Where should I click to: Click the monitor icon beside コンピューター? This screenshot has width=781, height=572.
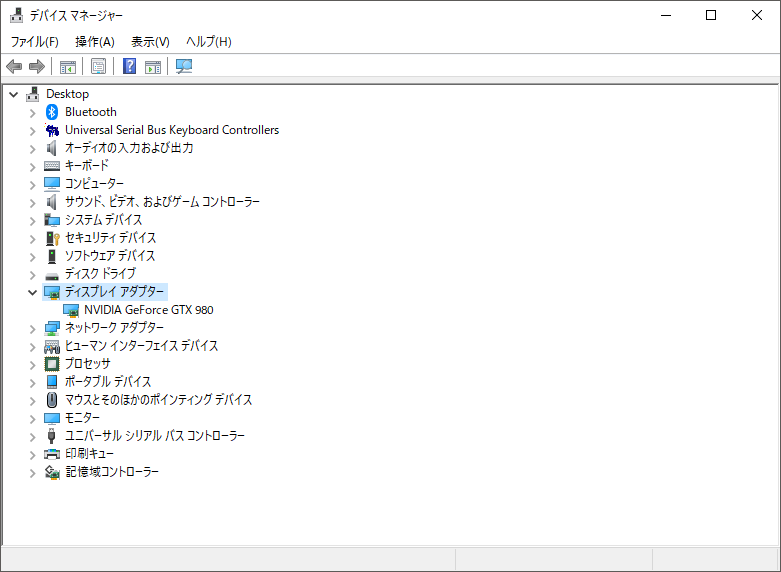(52, 184)
